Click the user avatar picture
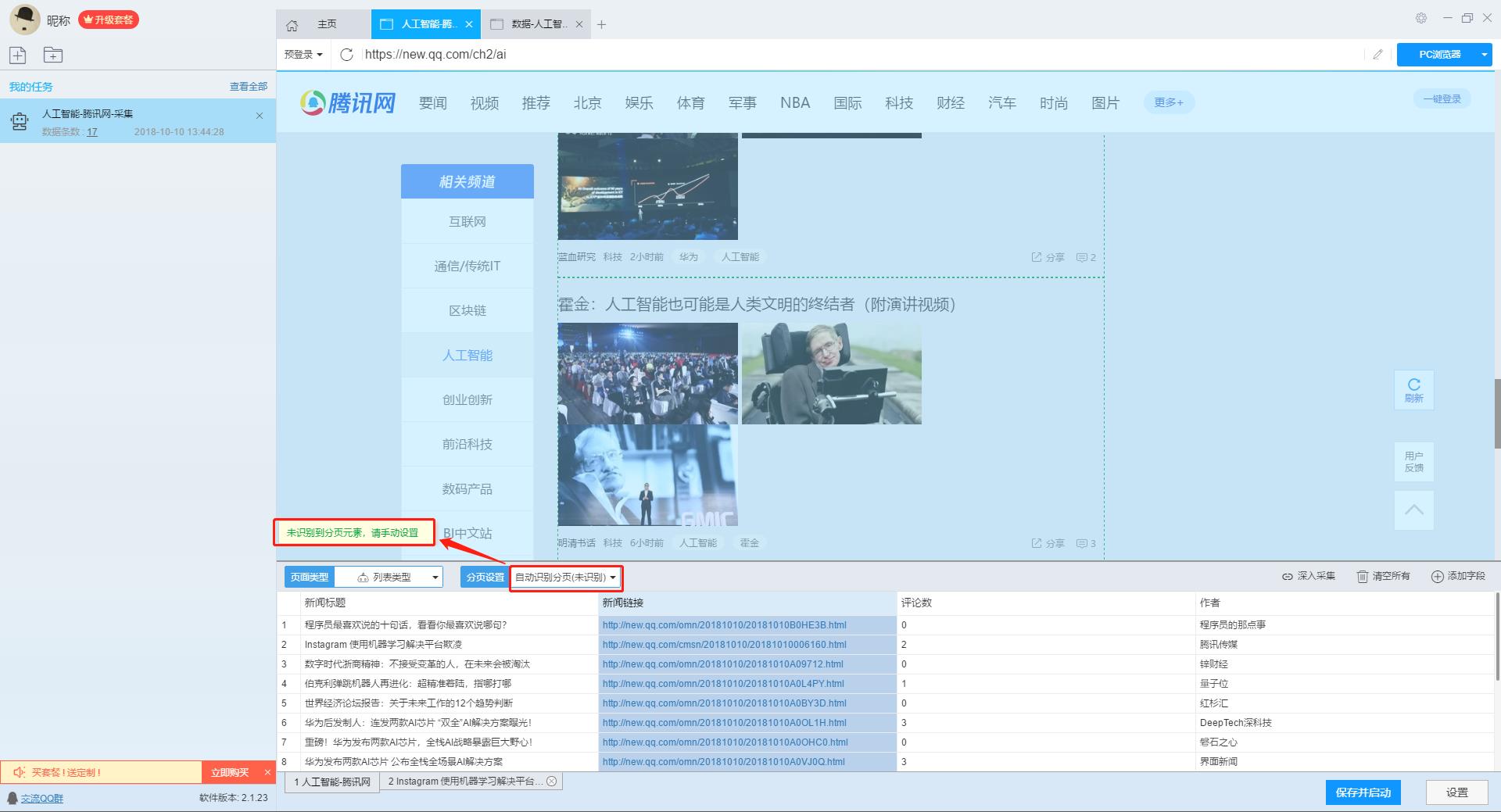The width and height of the screenshot is (1501, 812). pos(24,20)
